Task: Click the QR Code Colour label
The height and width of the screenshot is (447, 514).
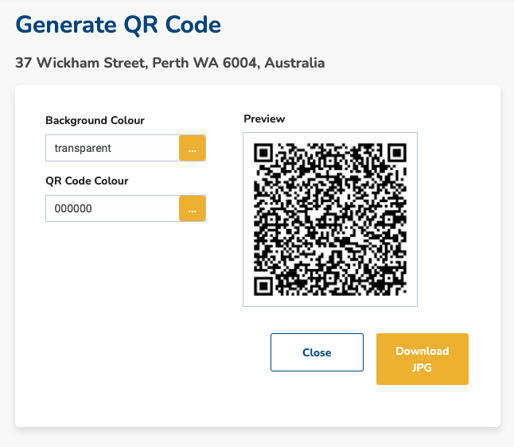Action: tap(87, 181)
